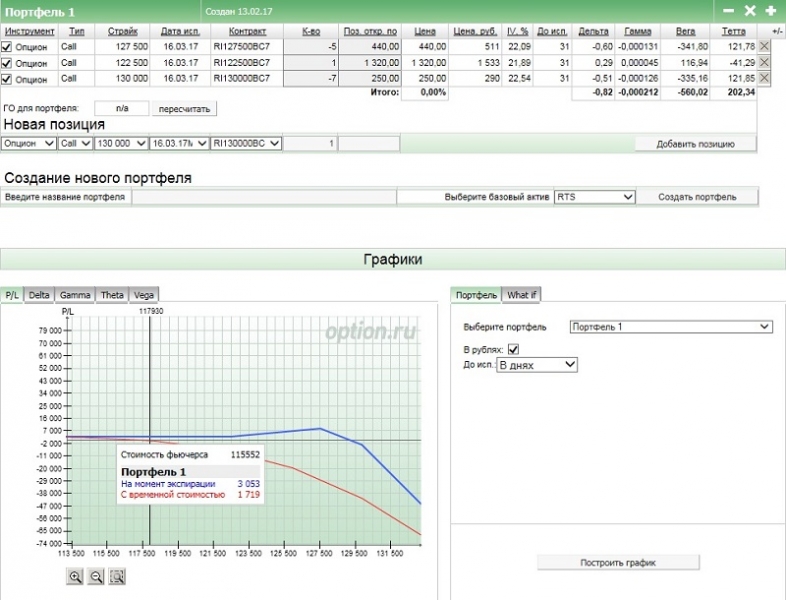Click the 'Построить график' button
This screenshot has width=786, height=600.
[618, 563]
